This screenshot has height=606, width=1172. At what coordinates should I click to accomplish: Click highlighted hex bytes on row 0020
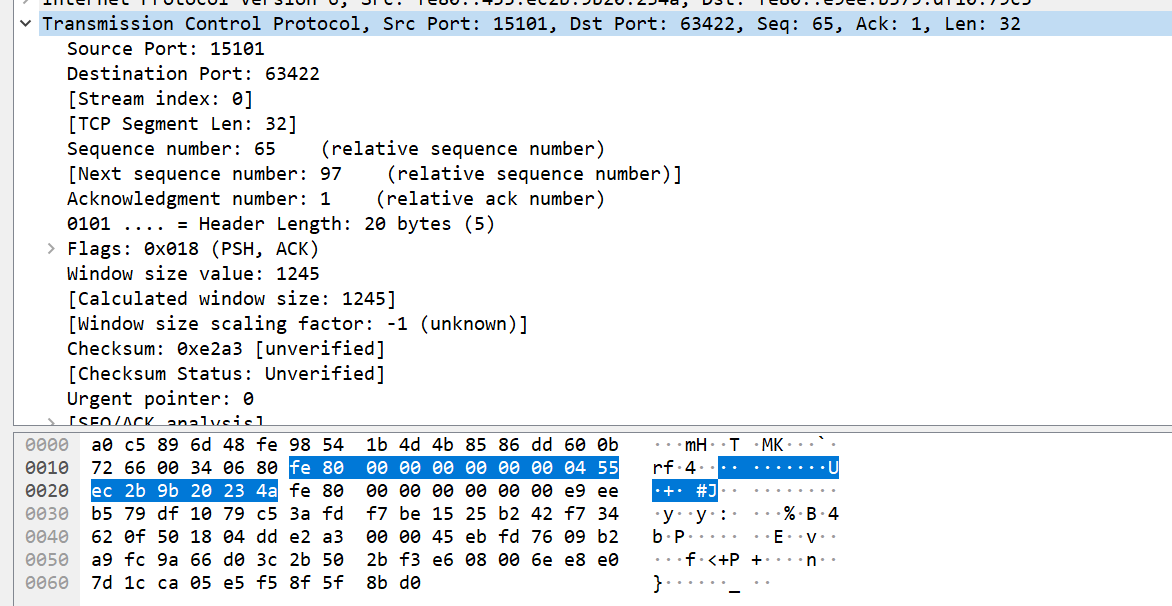click(184, 491)
